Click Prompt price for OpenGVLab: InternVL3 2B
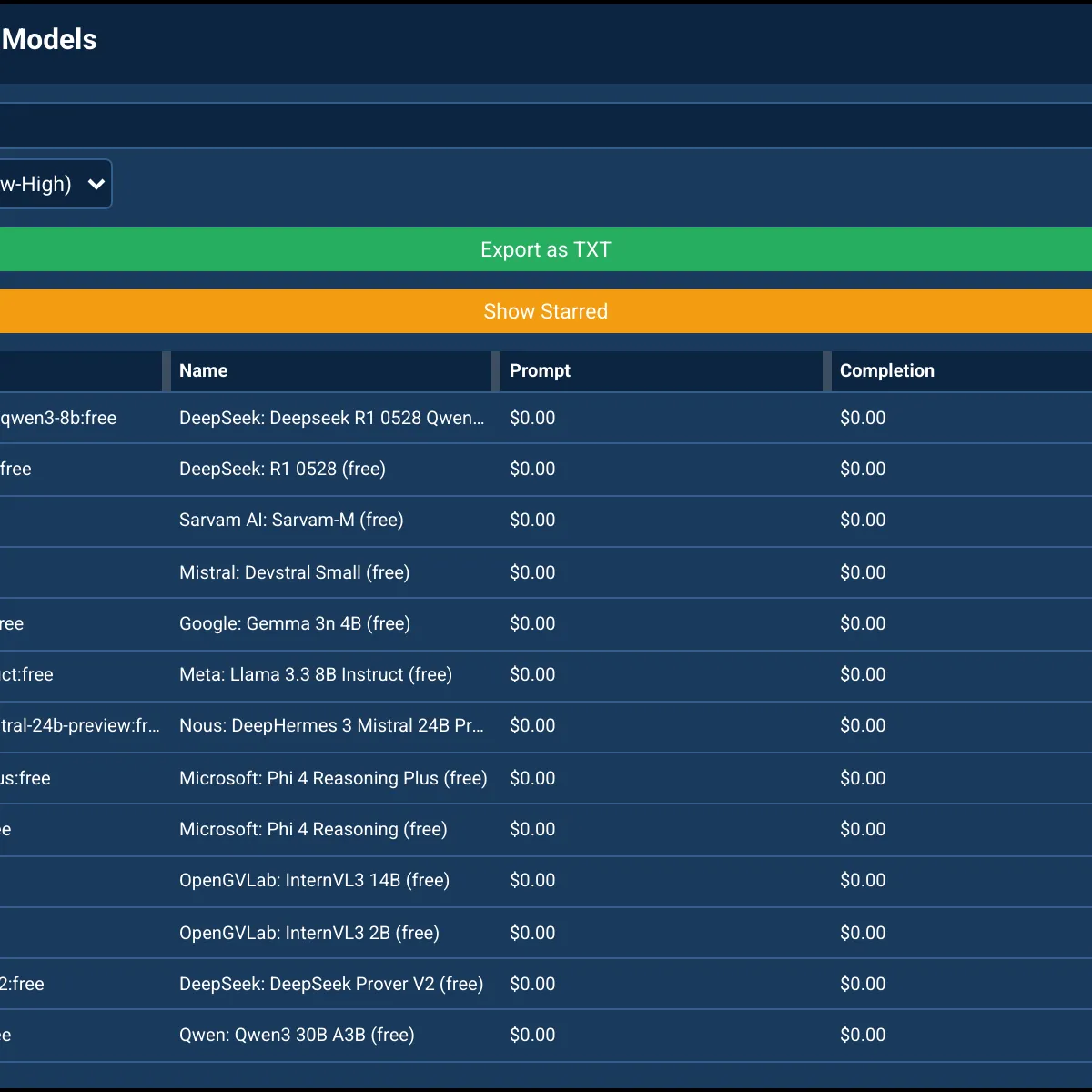The image size is (1092, 1092). tap(532, 933)
